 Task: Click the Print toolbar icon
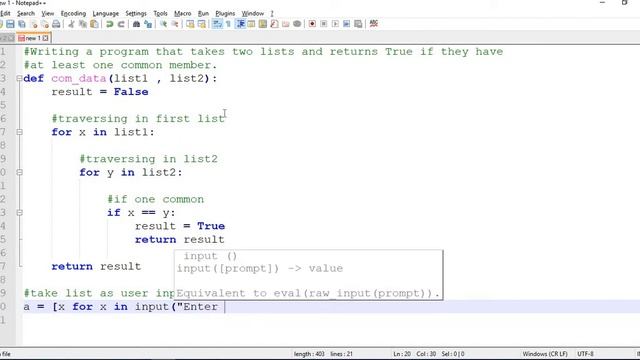(56, 24)
